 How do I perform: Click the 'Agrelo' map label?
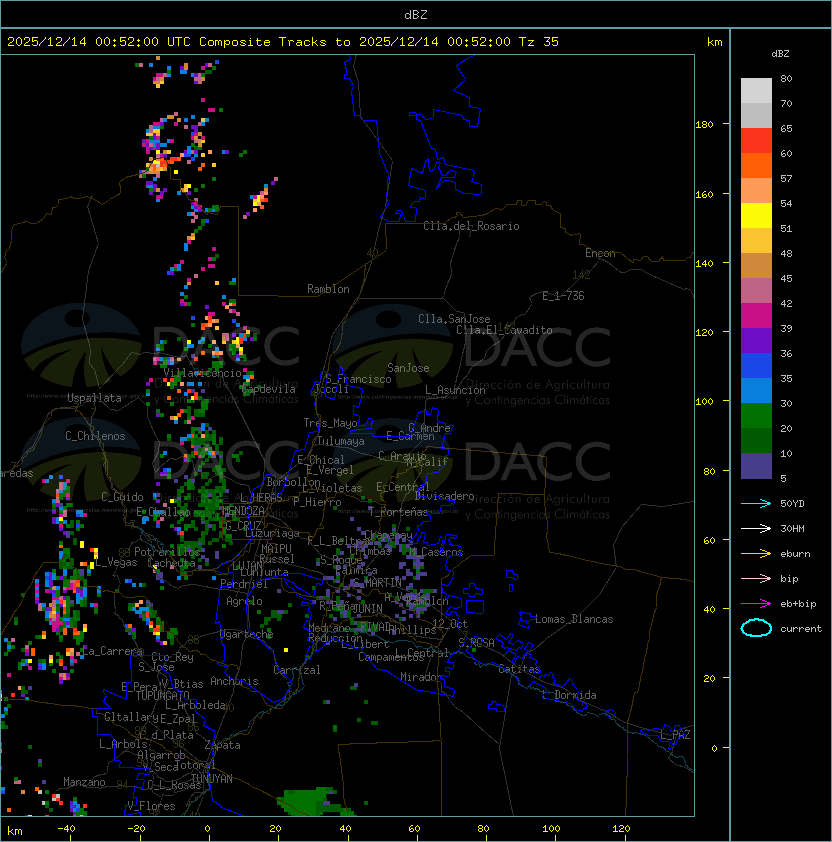pos(244,601)
